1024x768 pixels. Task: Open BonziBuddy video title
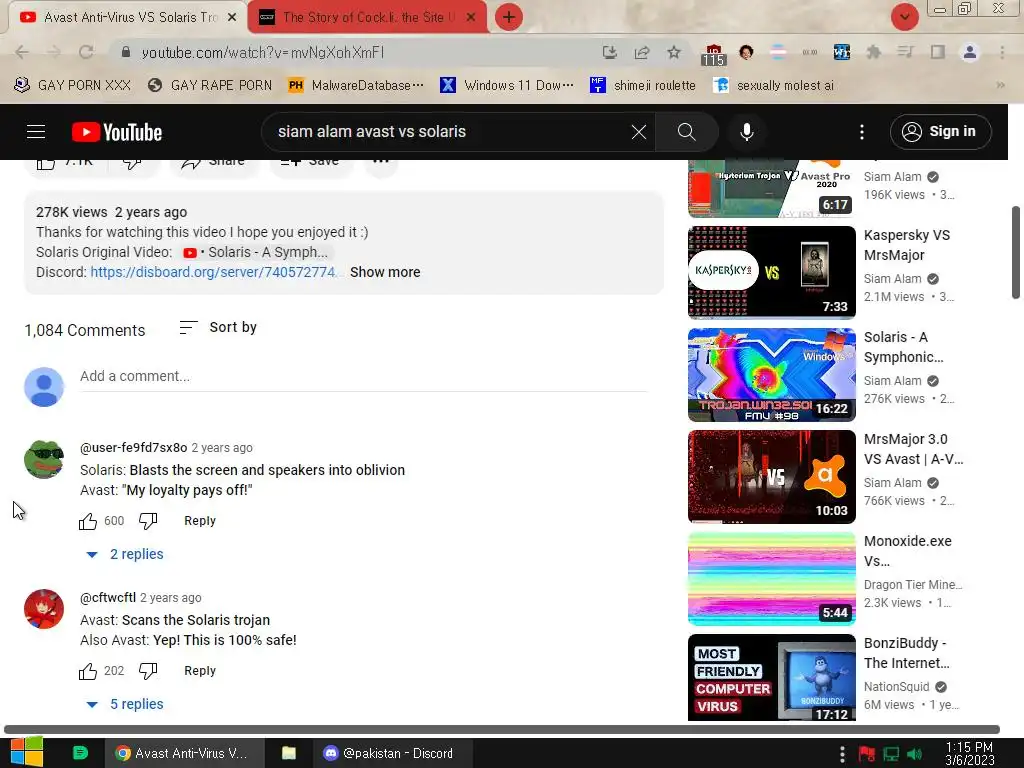(907, 653)
